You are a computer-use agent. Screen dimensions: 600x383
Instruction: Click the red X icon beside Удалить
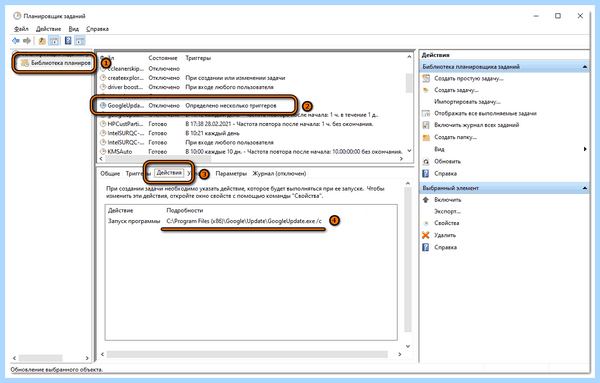coord(426,235)
